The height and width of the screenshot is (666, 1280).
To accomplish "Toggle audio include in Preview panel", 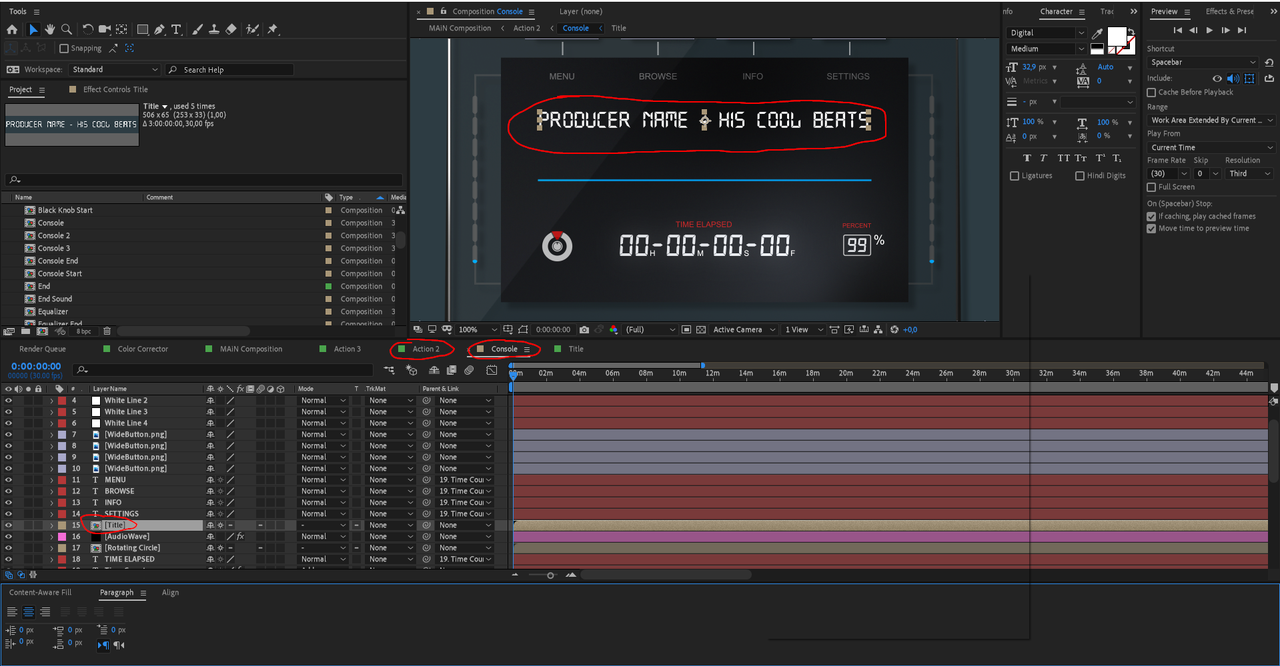I will pos(1232,78).
